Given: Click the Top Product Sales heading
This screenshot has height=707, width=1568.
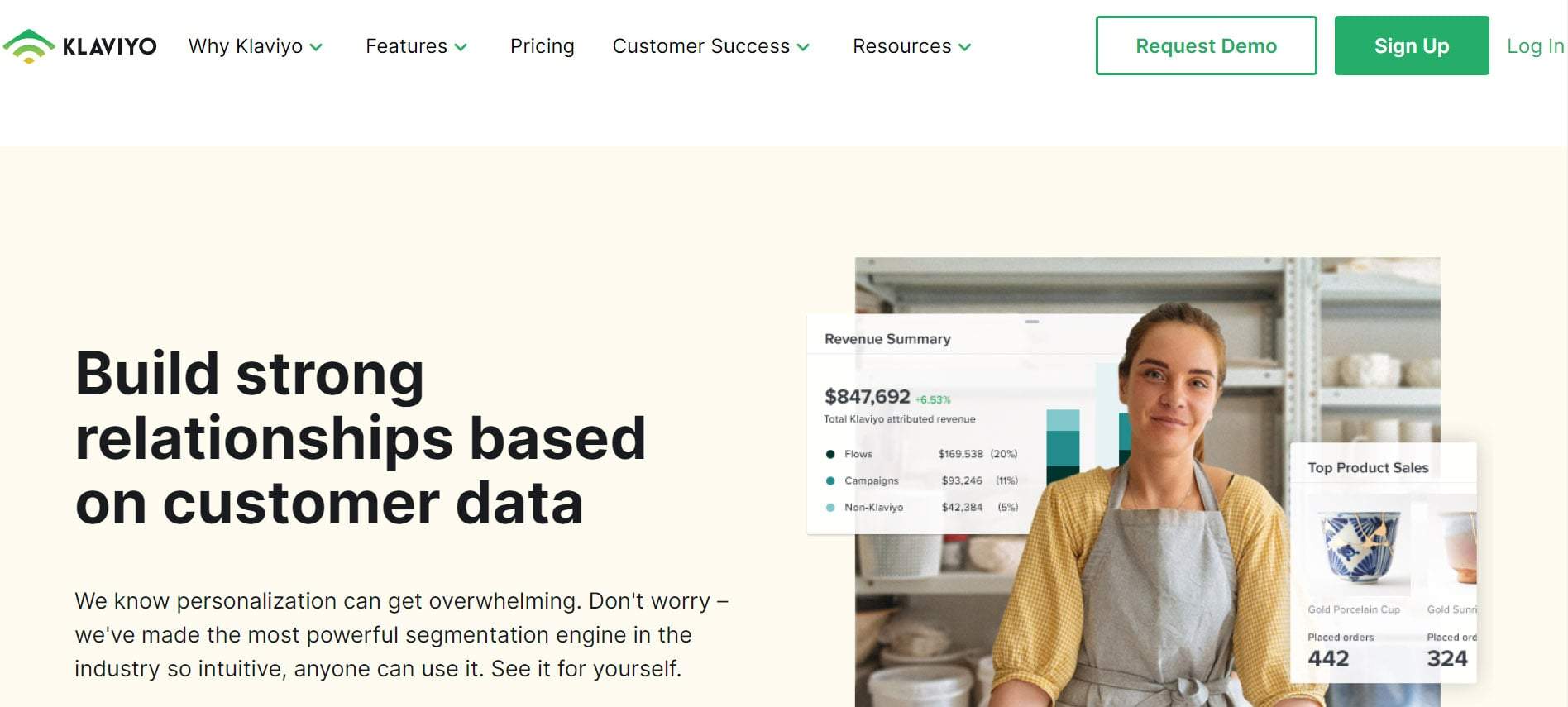Looking at the screenshot, I should (1368, 468).
